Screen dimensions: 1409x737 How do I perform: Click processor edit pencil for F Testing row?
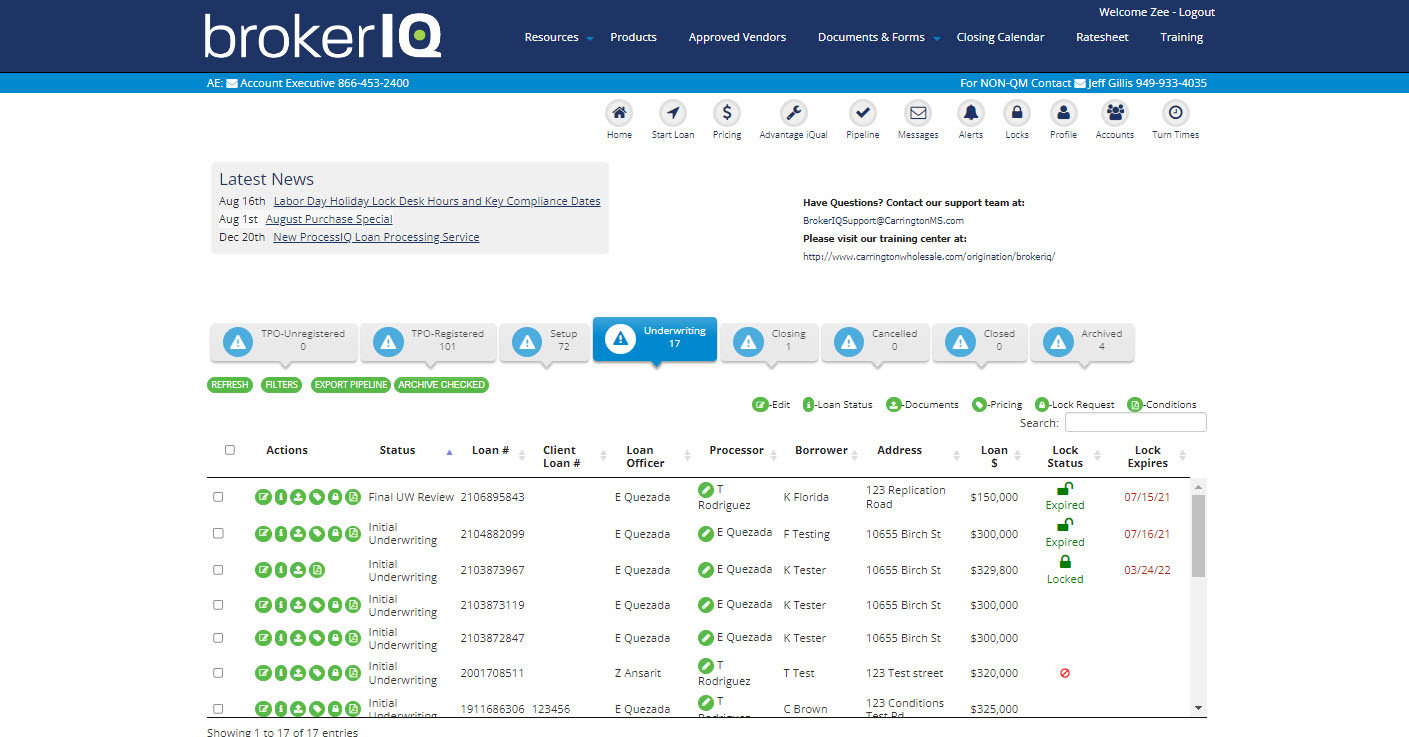[x=706, y=534]
